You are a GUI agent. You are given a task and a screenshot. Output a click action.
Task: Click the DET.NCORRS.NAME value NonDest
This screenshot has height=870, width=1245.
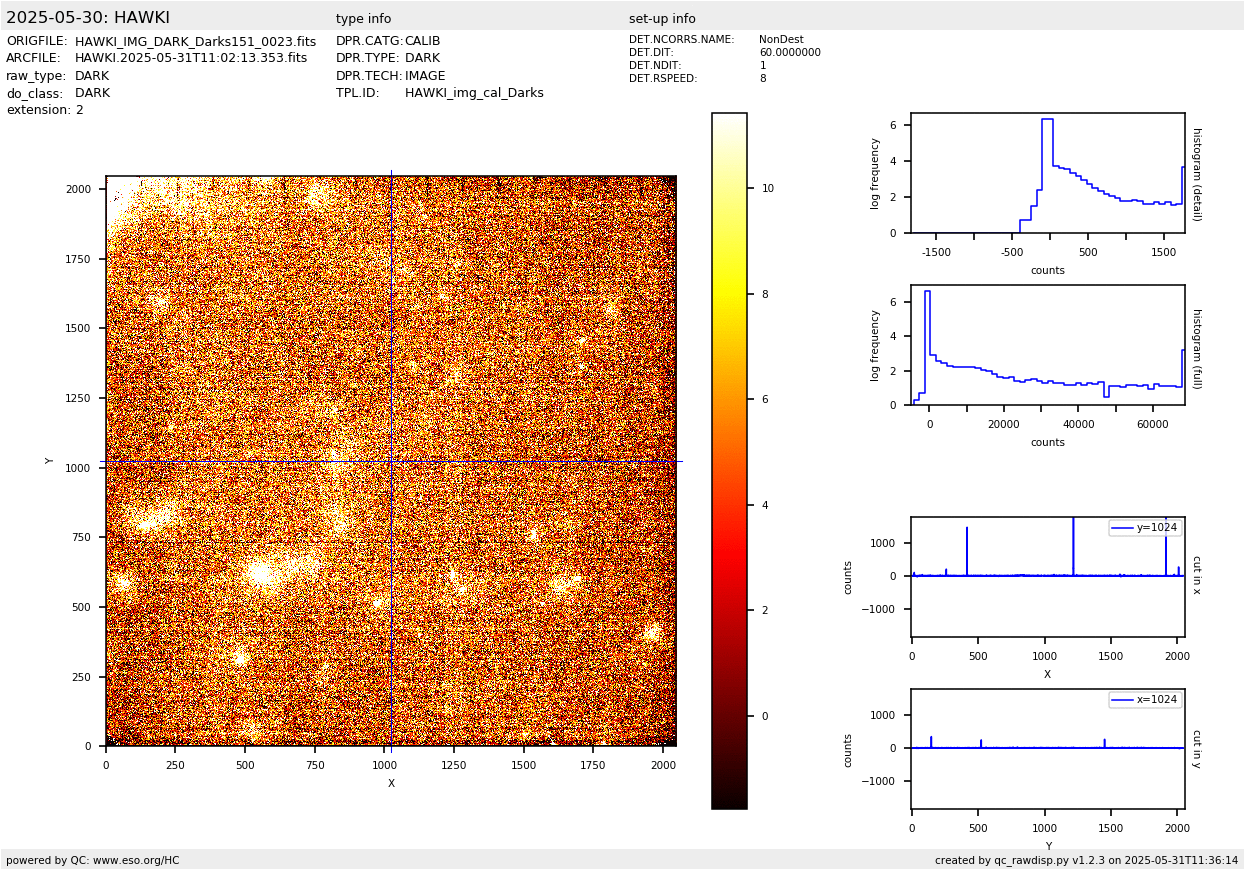pyautogui.click(x=781, y=40)
